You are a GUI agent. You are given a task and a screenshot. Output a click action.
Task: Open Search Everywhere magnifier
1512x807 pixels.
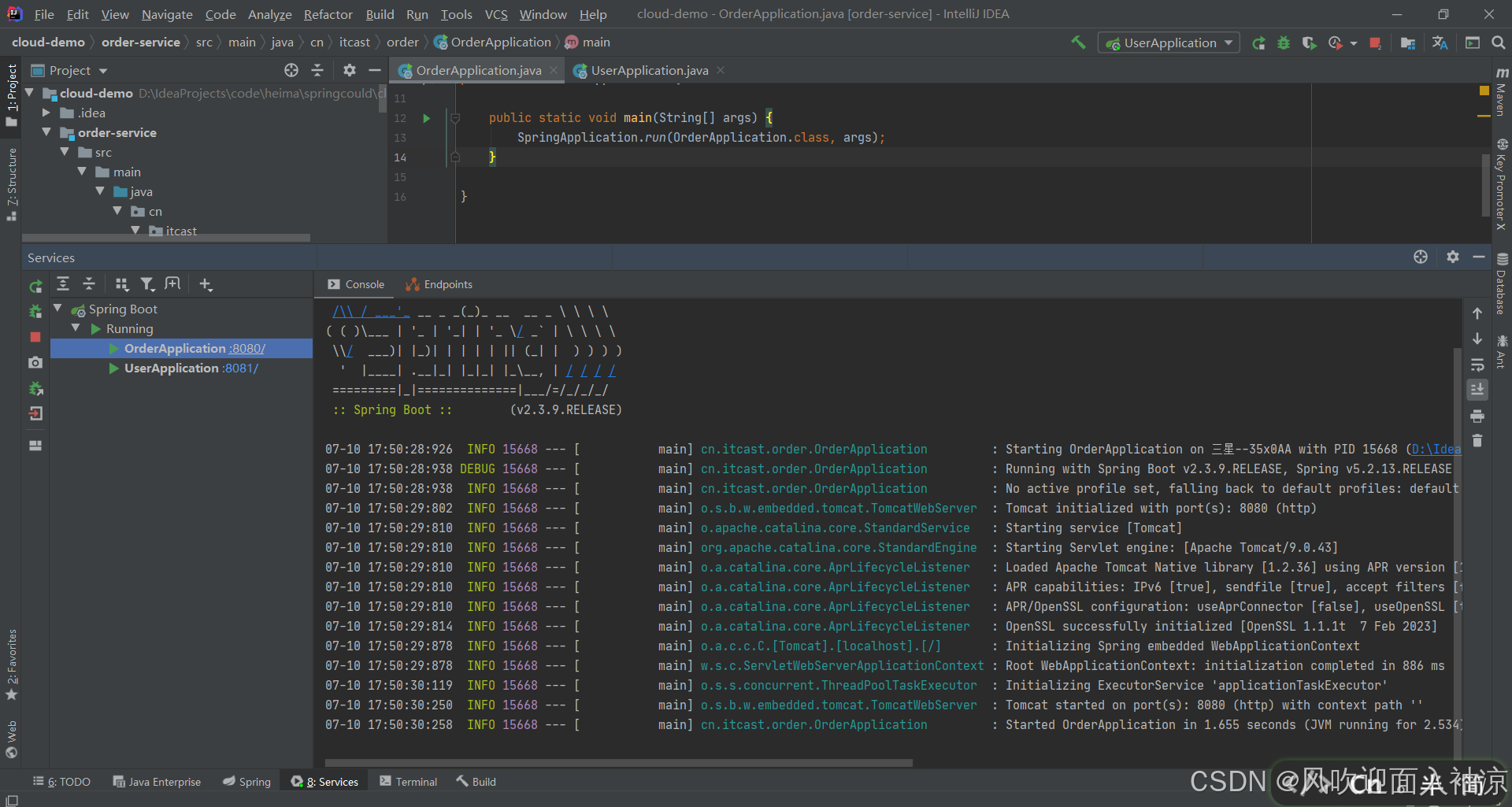tap(1498, 43)
